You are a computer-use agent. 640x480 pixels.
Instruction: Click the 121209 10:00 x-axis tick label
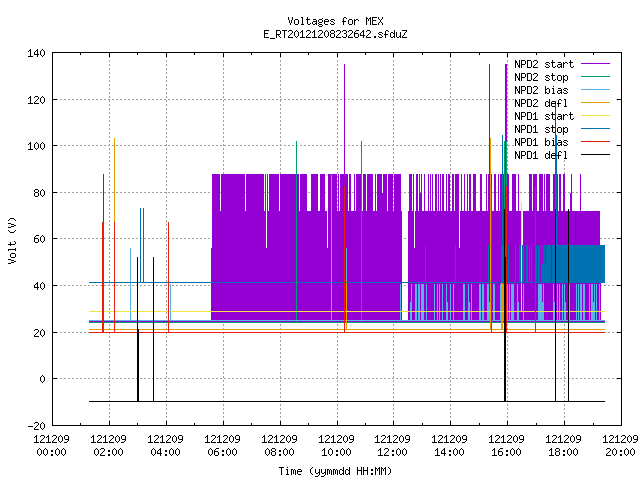(336, 446)
